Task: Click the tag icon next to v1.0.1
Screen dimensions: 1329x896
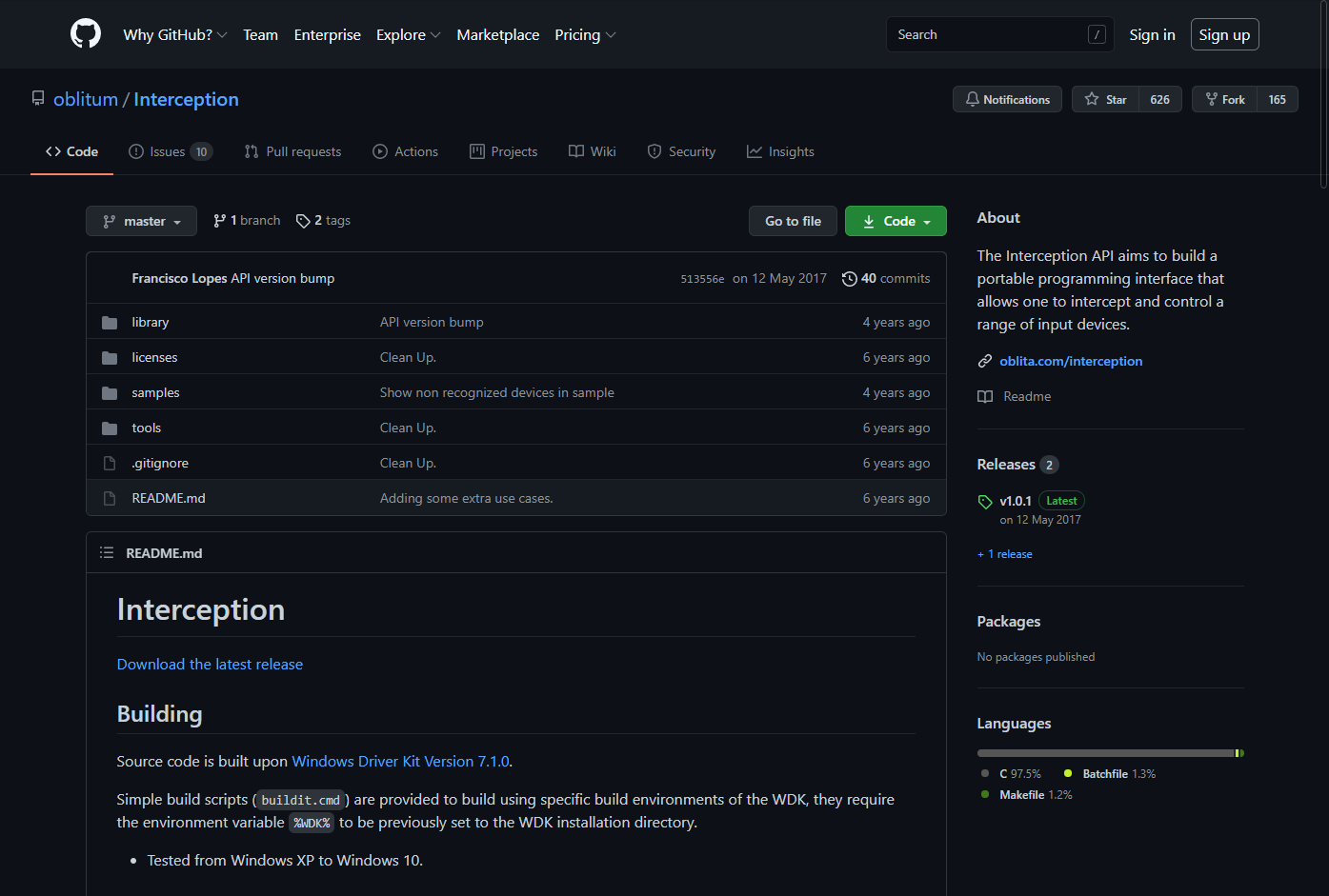Action: click(985, 502)
